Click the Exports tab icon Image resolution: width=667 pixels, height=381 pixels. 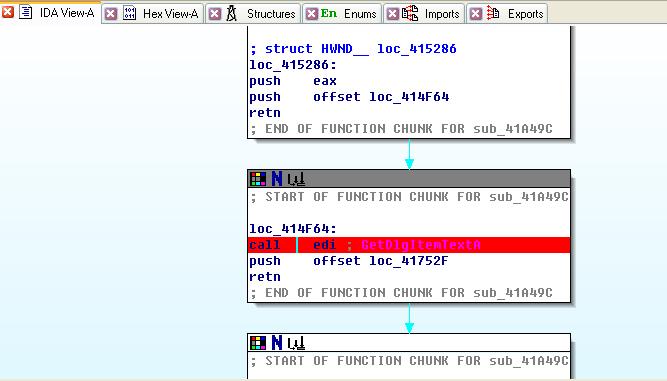click(493, 13)
